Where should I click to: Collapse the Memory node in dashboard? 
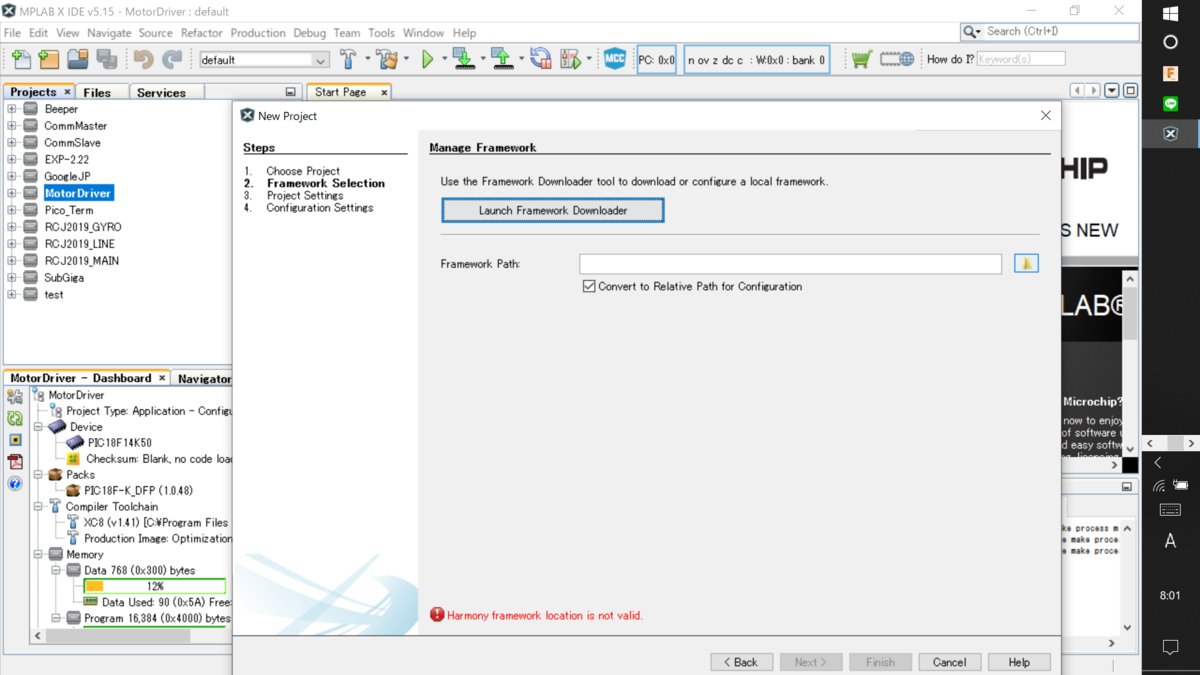(x=38, y=554)
